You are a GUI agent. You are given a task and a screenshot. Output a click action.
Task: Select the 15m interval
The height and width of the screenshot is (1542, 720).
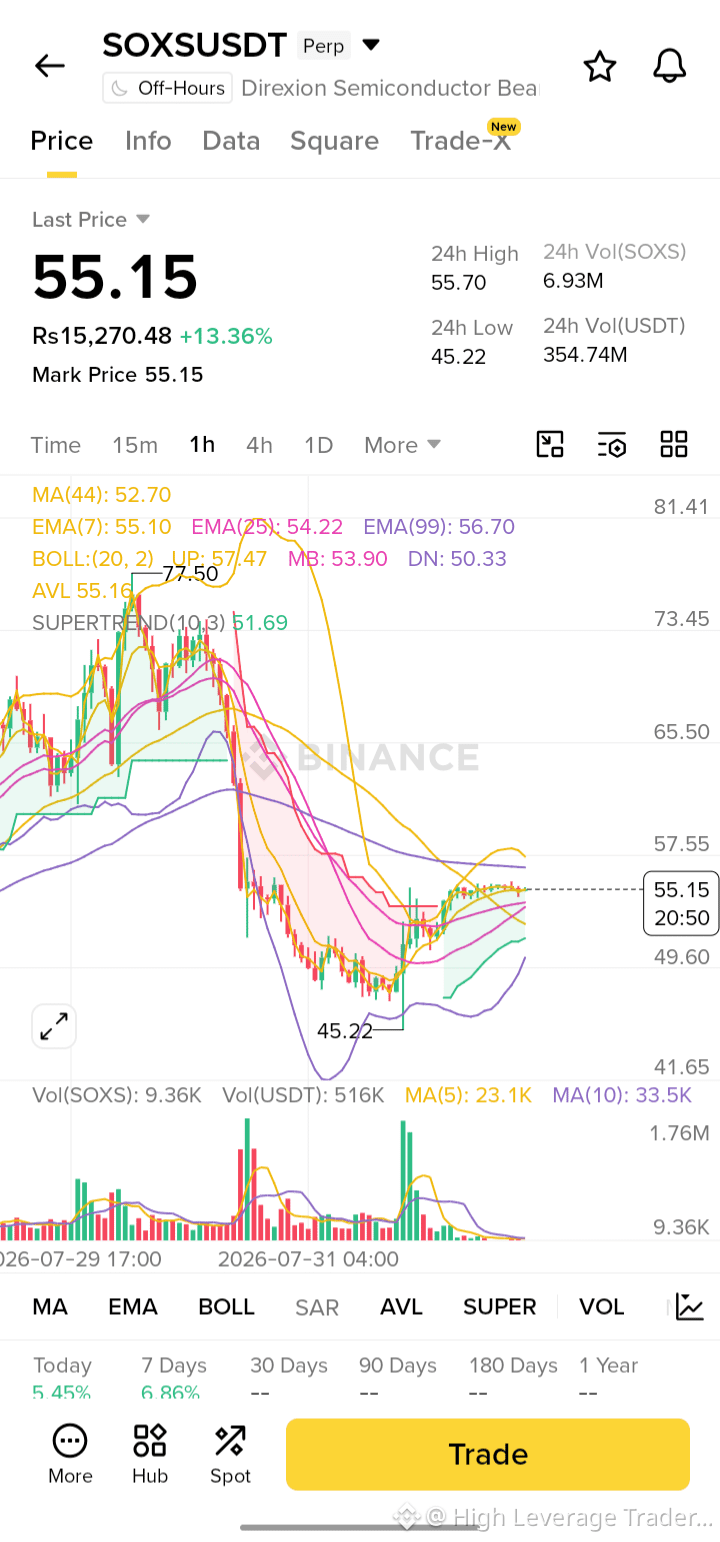tap(135, 445)
